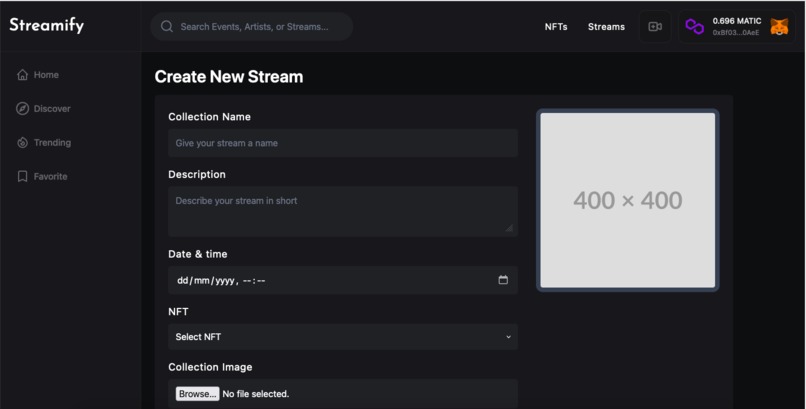The height and width of the screenshot is (409, 806).
Task: Focus the Search Events, Artists, or Streams field
Action: tap(252, 27)
